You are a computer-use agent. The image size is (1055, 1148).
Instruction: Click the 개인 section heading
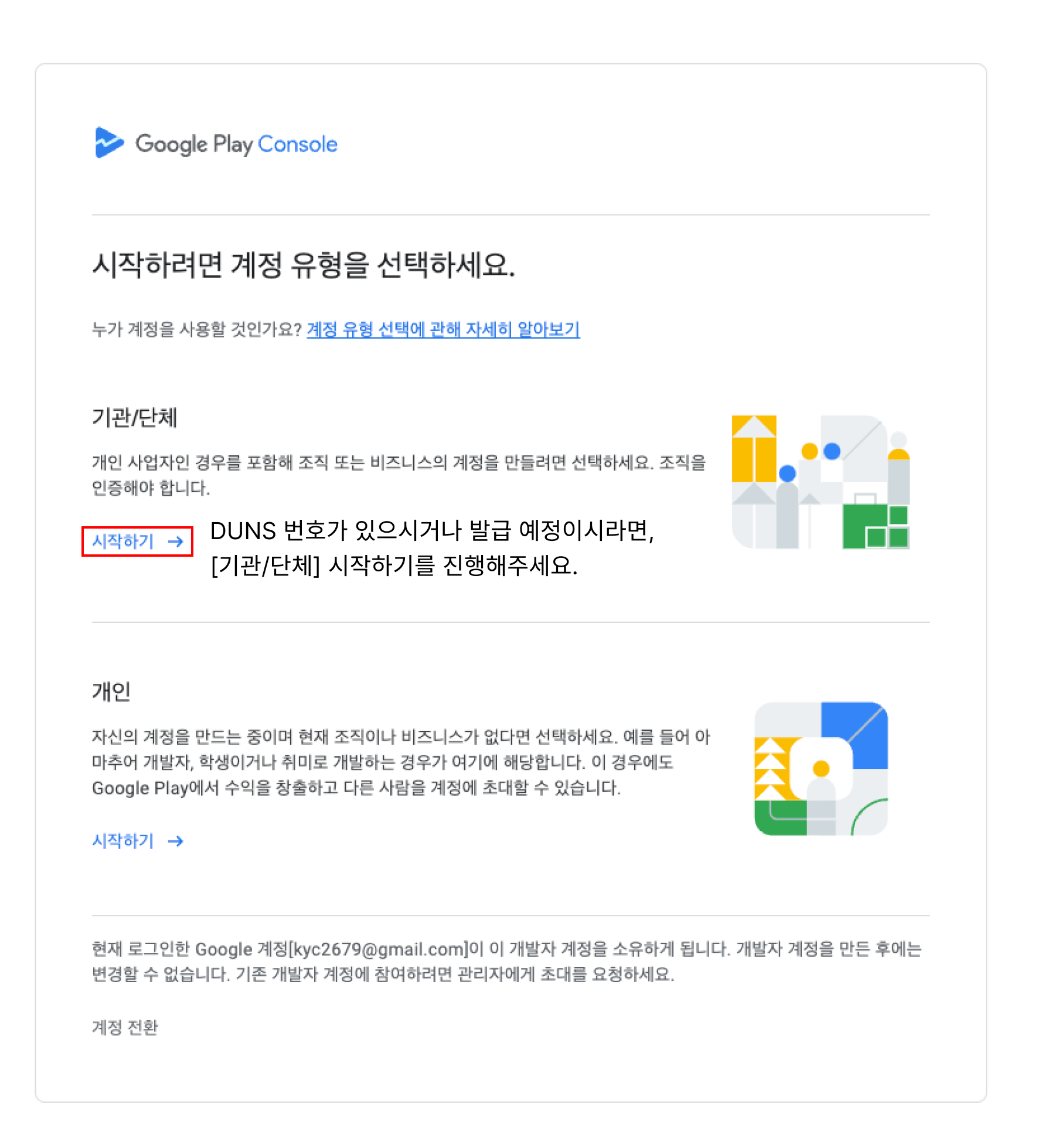click(x=111, y=691)
